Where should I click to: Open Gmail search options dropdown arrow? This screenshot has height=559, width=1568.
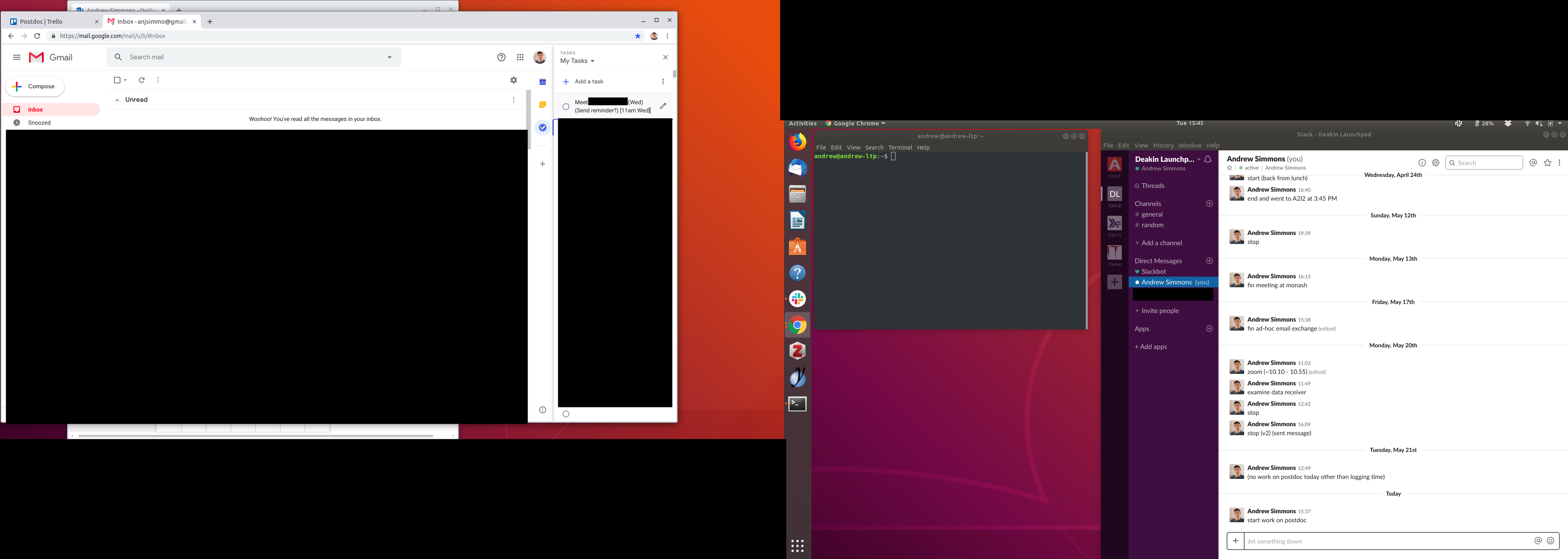coord(390,57)
